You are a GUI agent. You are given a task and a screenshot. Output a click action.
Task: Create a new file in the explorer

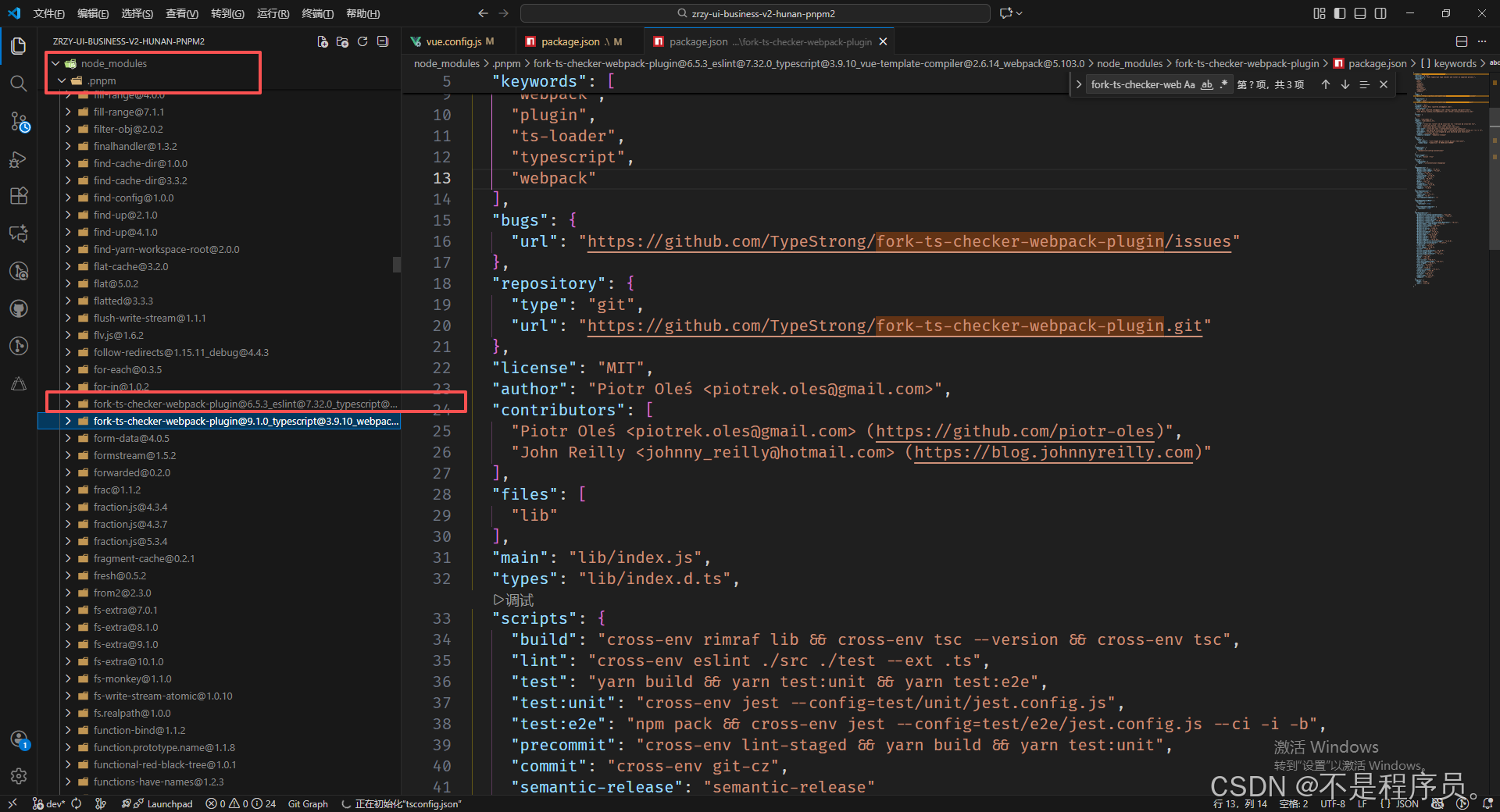(323, 42)
